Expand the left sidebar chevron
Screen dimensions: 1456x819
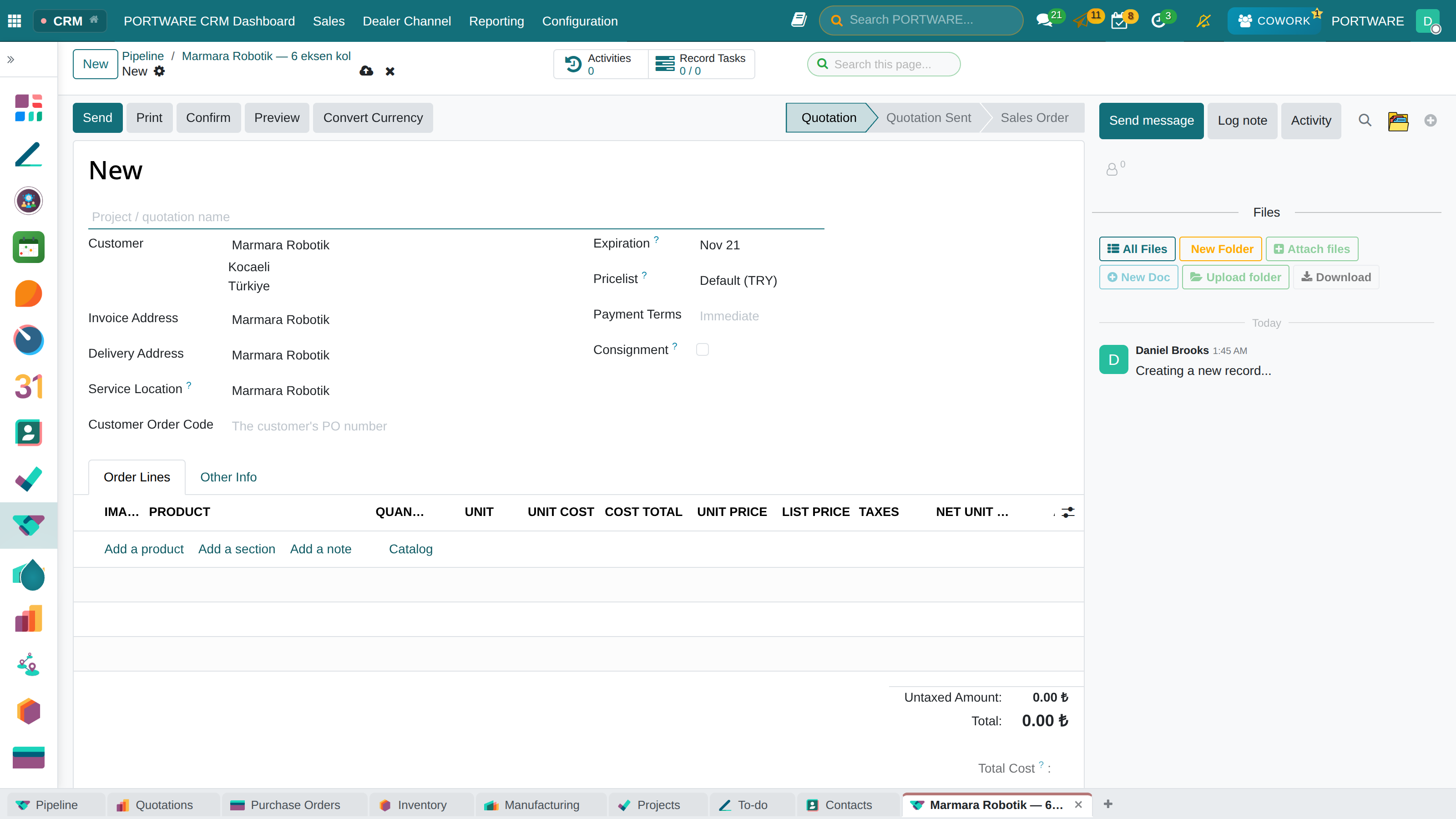pos(11,59)
